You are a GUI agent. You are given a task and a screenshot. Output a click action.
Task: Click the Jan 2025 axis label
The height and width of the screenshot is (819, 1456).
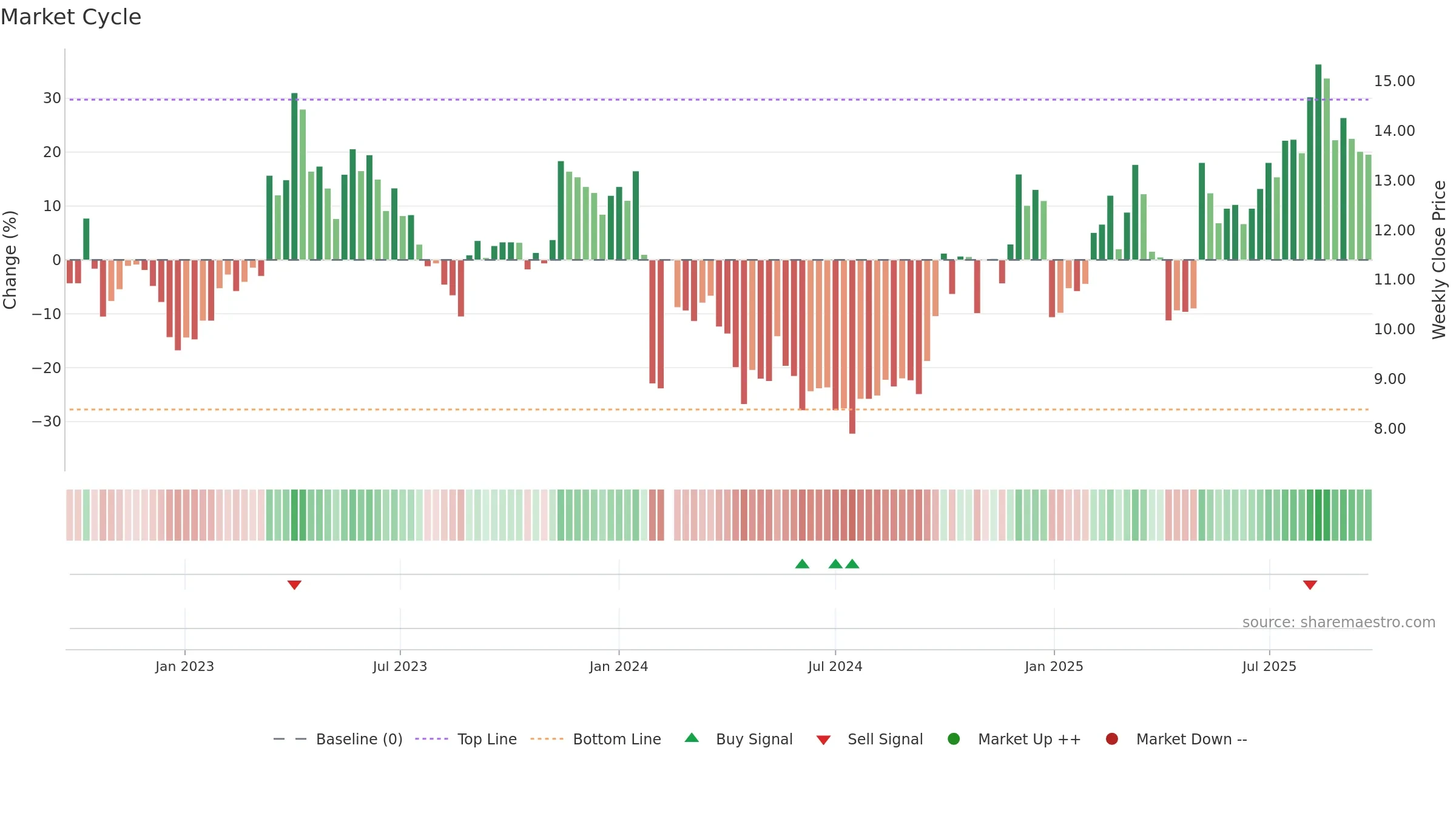coord(1054,666)
